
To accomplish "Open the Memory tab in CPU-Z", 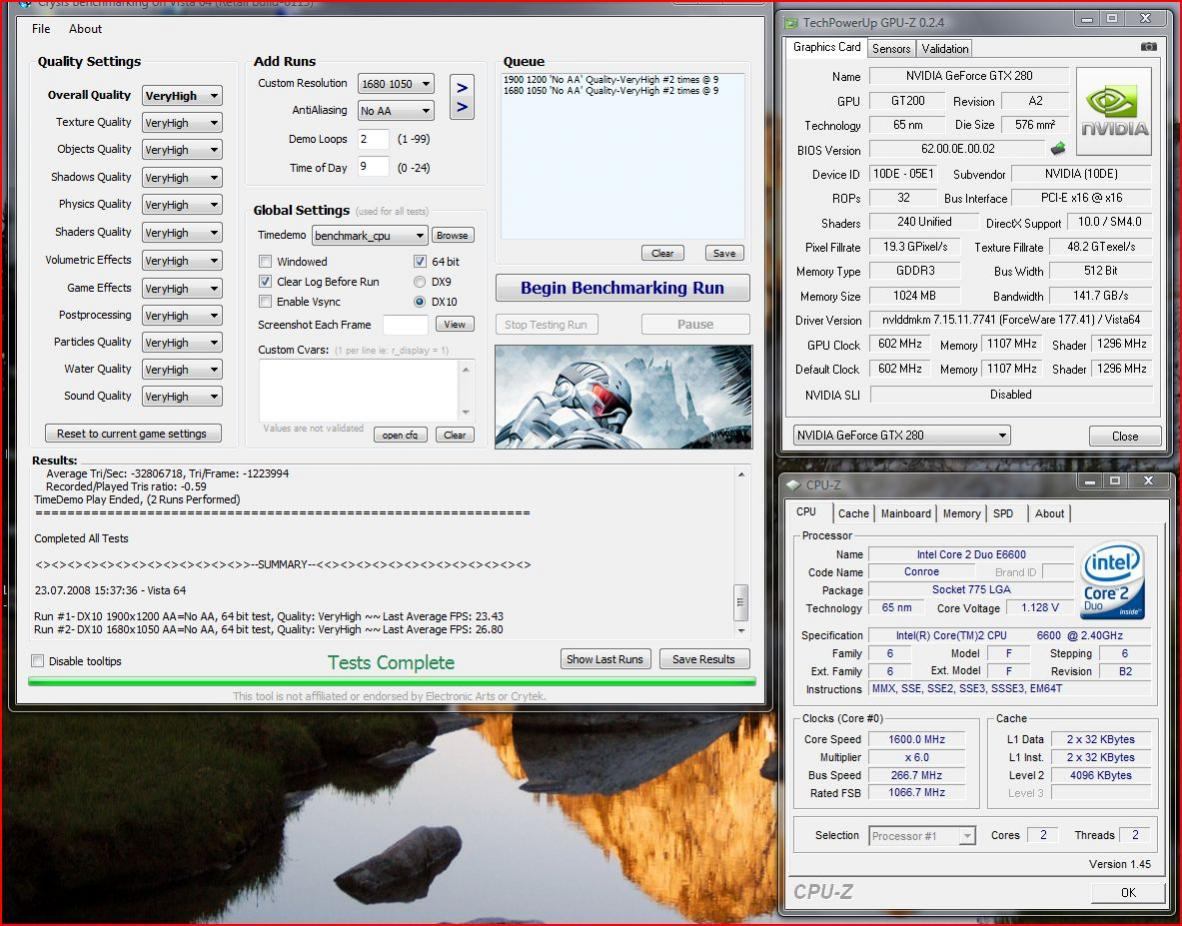I will tap(961, 514).
